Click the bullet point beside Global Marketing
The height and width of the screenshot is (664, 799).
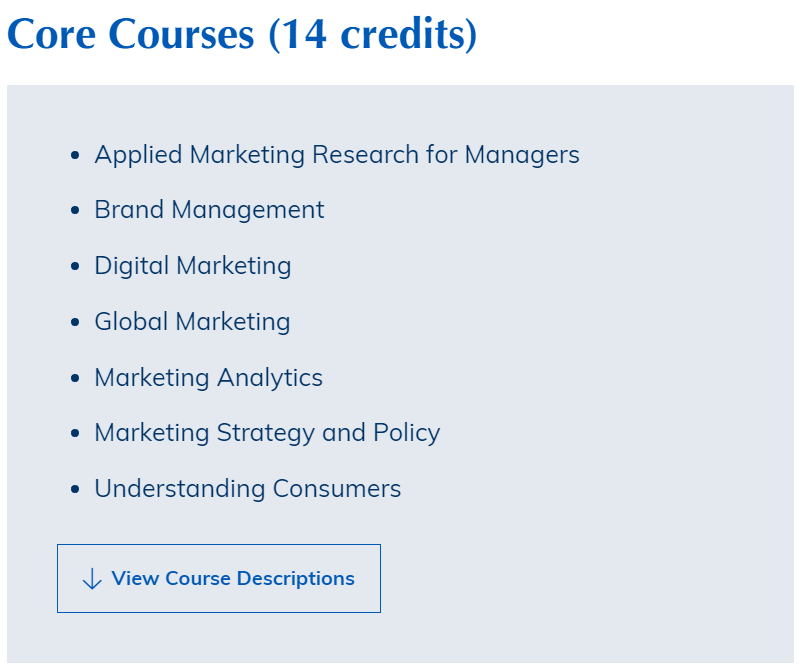(x=75, y=323)
